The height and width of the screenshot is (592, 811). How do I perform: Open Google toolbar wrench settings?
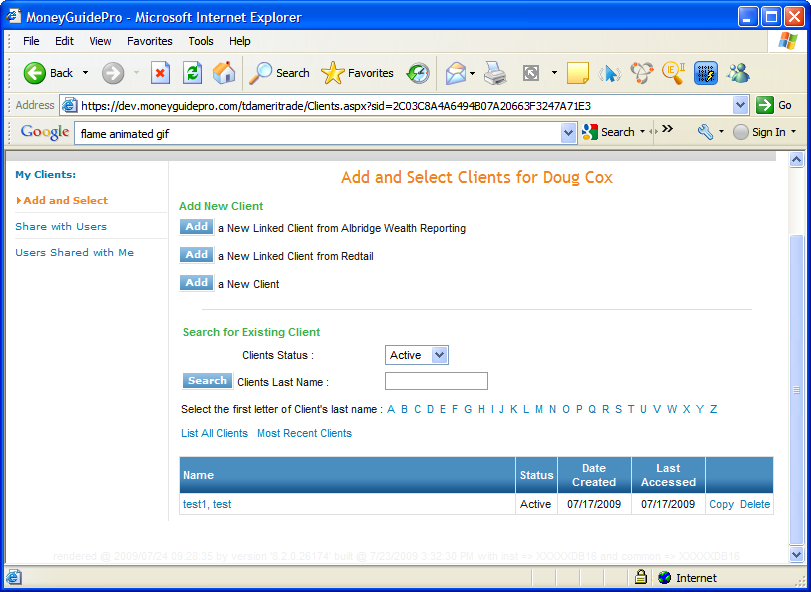[x=705, y=132]
